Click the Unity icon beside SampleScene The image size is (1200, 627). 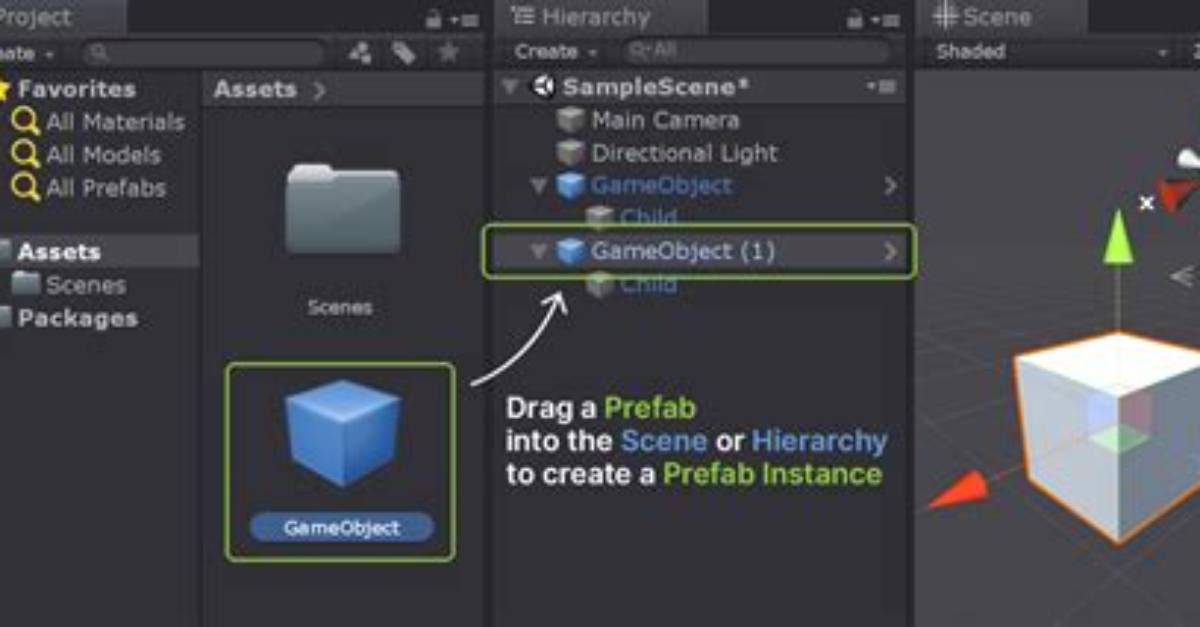(544, 87)
